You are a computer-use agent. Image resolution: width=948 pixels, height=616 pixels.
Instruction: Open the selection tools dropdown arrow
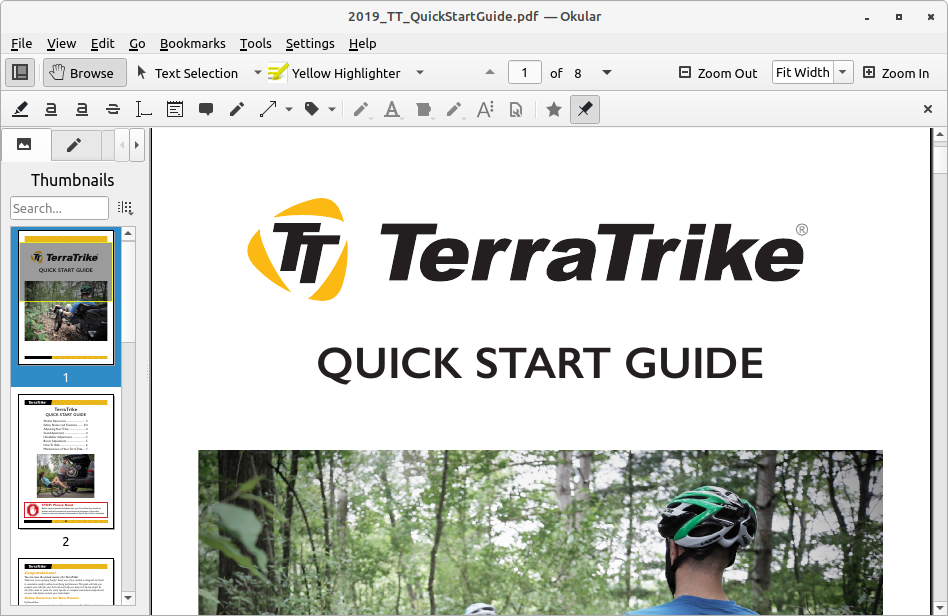(x=258, y=73)
